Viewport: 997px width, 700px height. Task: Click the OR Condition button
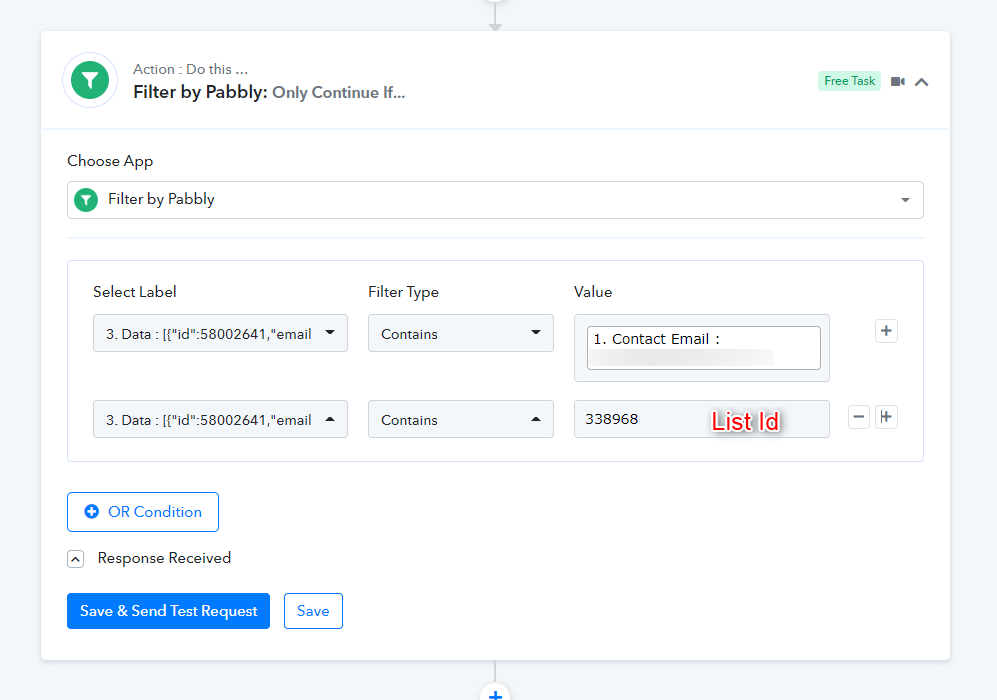[x=142, y=512]
